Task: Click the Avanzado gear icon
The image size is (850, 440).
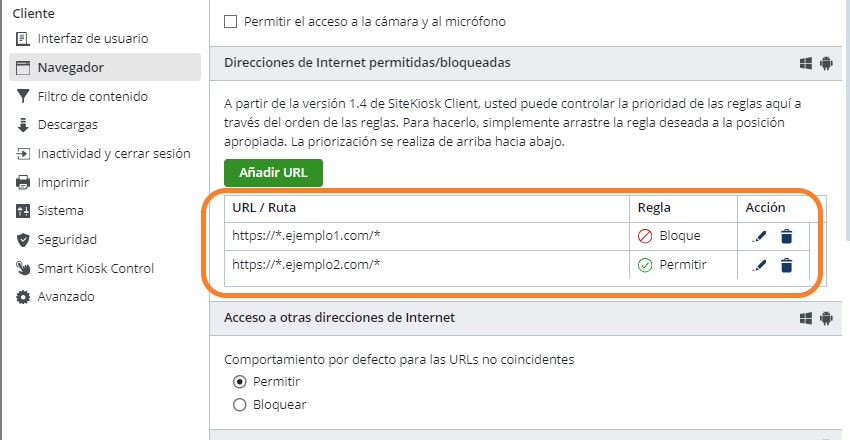Action: (x=23, y=297)
